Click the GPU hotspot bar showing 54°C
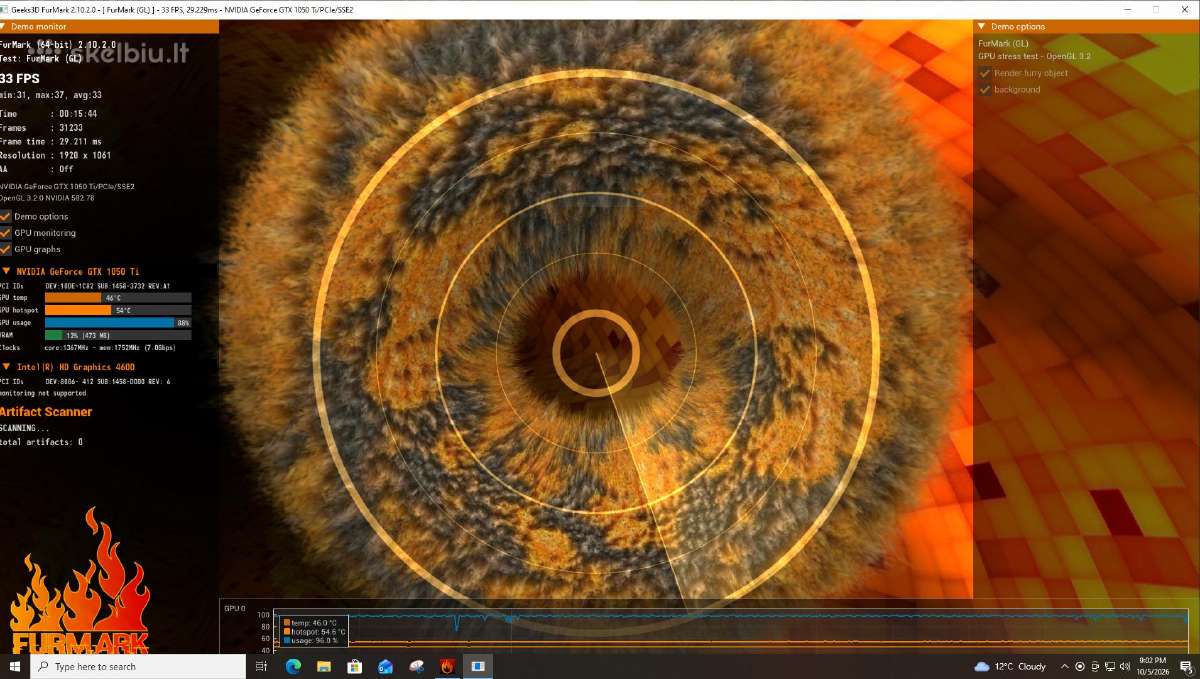This screenshot has height=679, width=1200. pos(118,310)
